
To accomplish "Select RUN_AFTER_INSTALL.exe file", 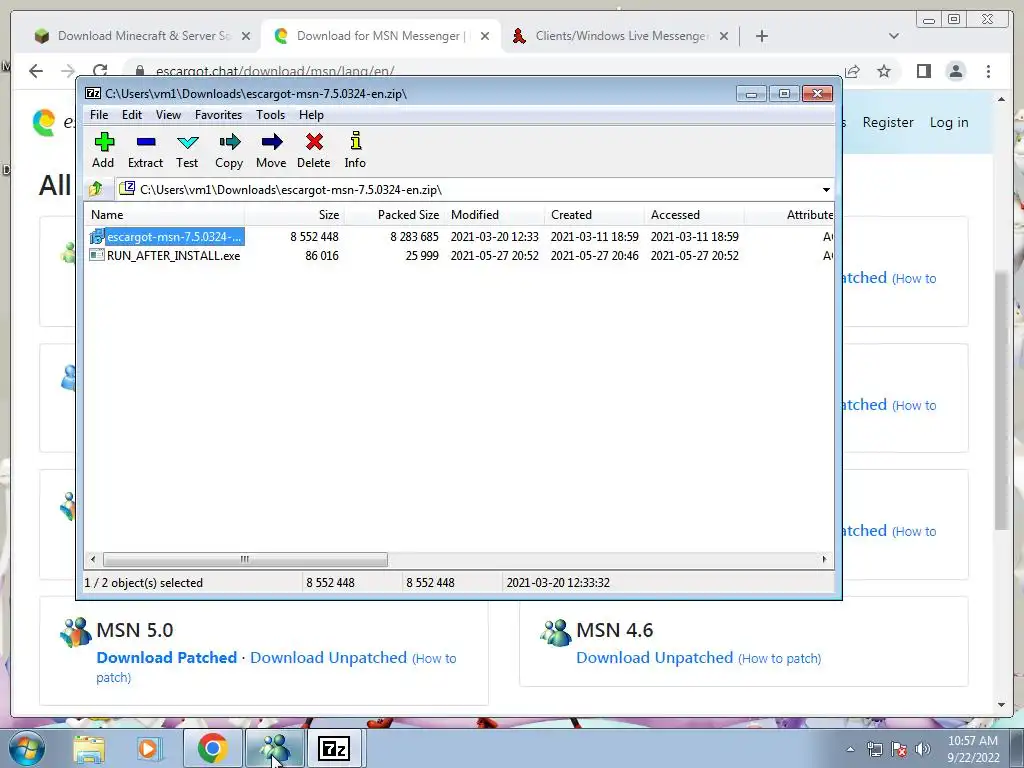I will (173, 255).
